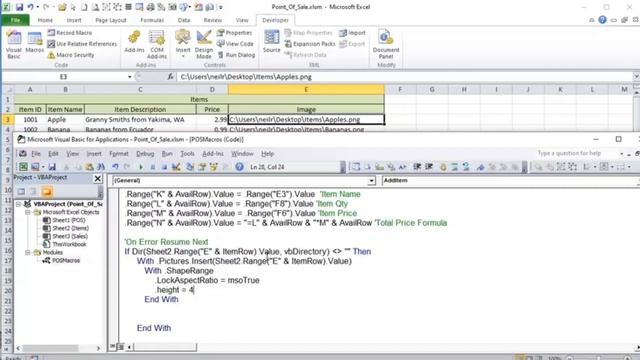This screenshot has height=360, width=640.
Task: Open VBA Run menu
Action: pyautogui.click(x=167, y=154)
